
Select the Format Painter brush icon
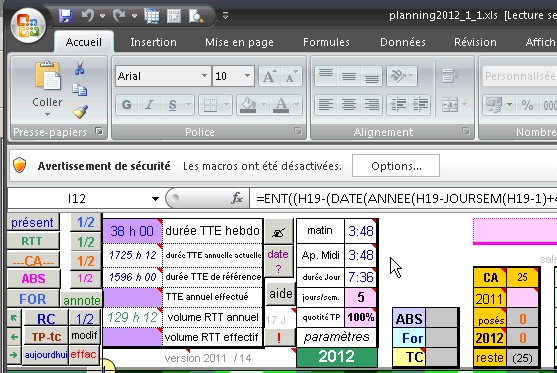tap(80, 112)
